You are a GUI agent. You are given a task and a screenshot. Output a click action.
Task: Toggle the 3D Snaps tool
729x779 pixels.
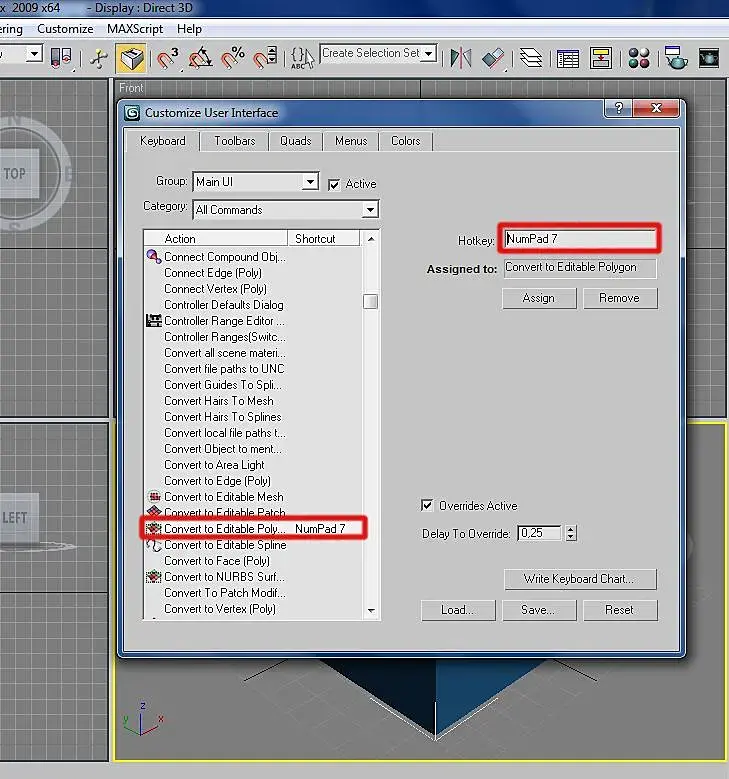pos(167,58)
